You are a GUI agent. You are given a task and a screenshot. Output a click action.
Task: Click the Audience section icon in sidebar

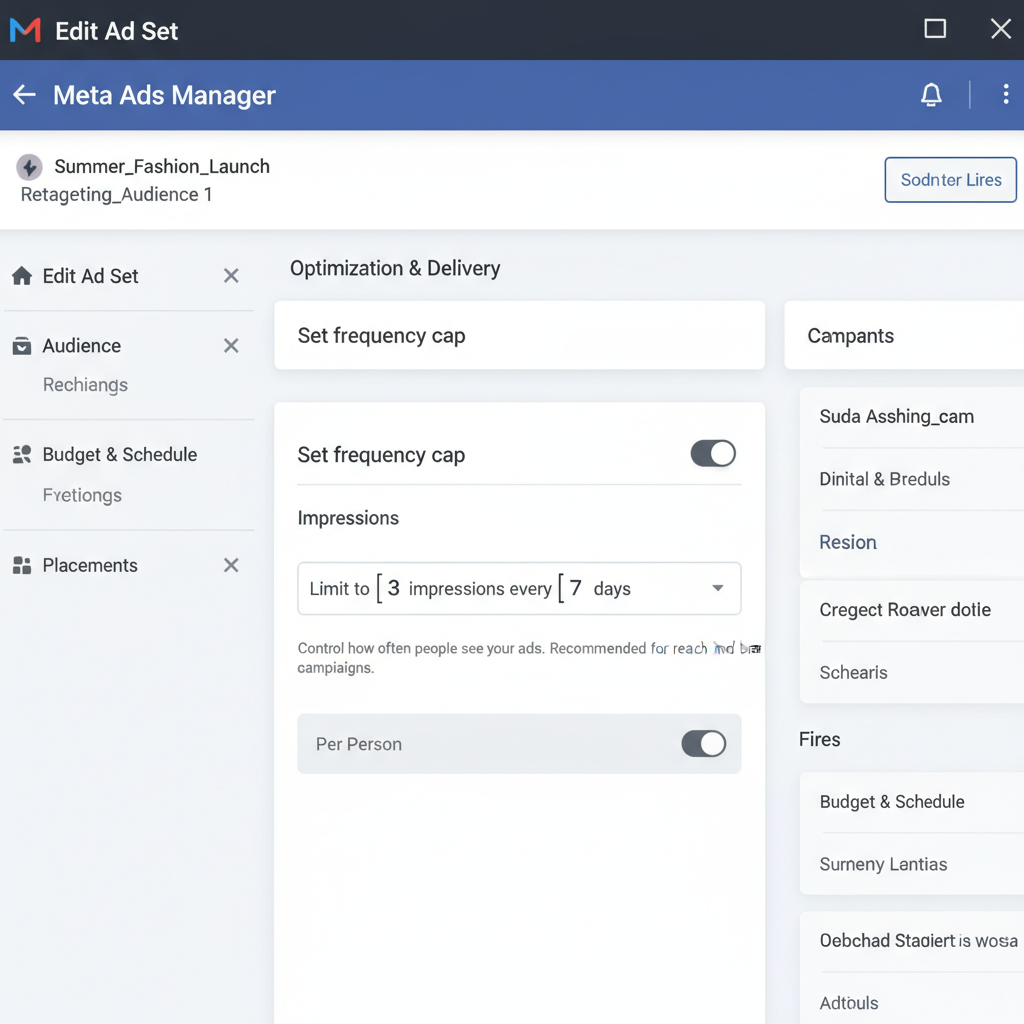21,346
